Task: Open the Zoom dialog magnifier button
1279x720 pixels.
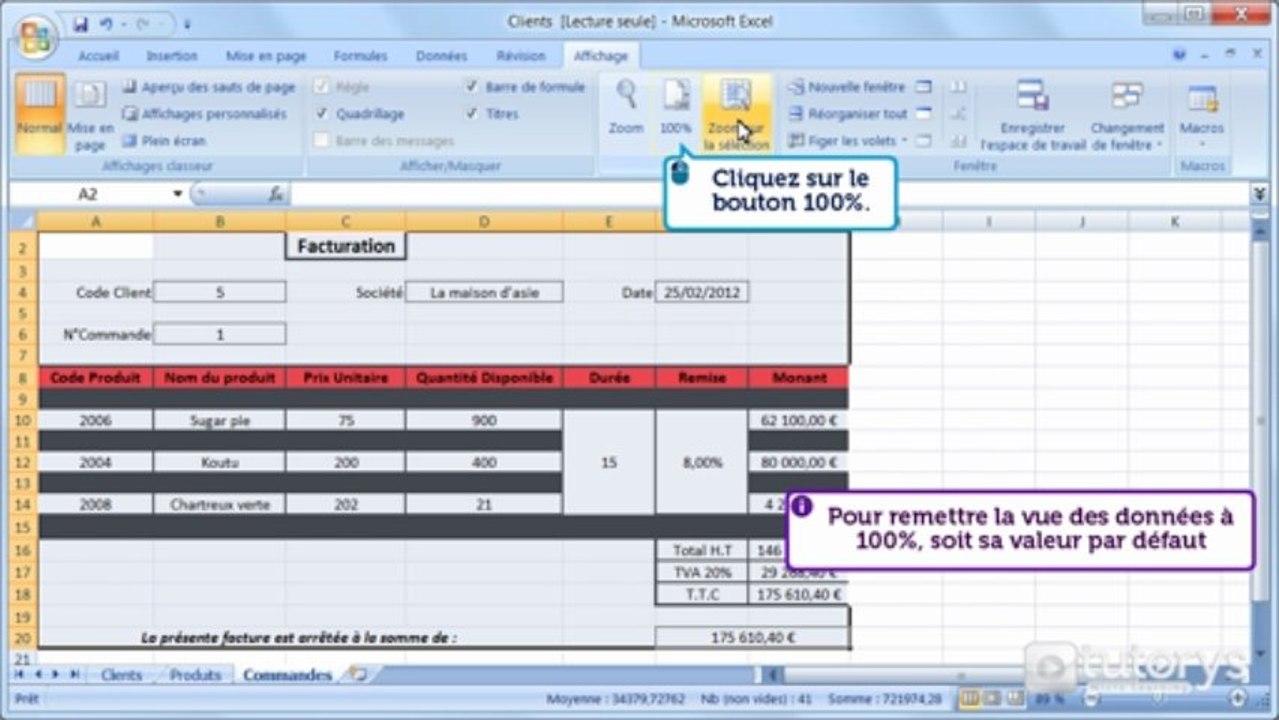Action: click(x=627, y=108)
